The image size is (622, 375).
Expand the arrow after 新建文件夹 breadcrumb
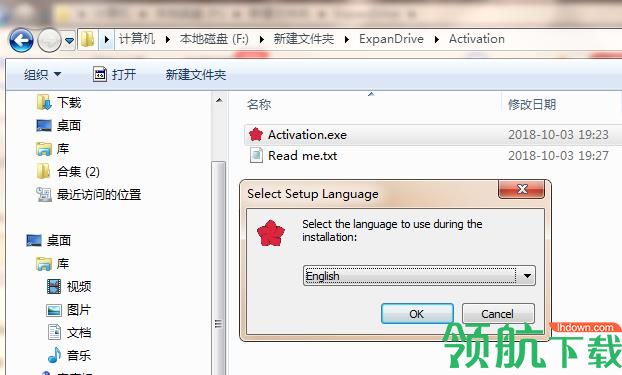coord(347,39)
